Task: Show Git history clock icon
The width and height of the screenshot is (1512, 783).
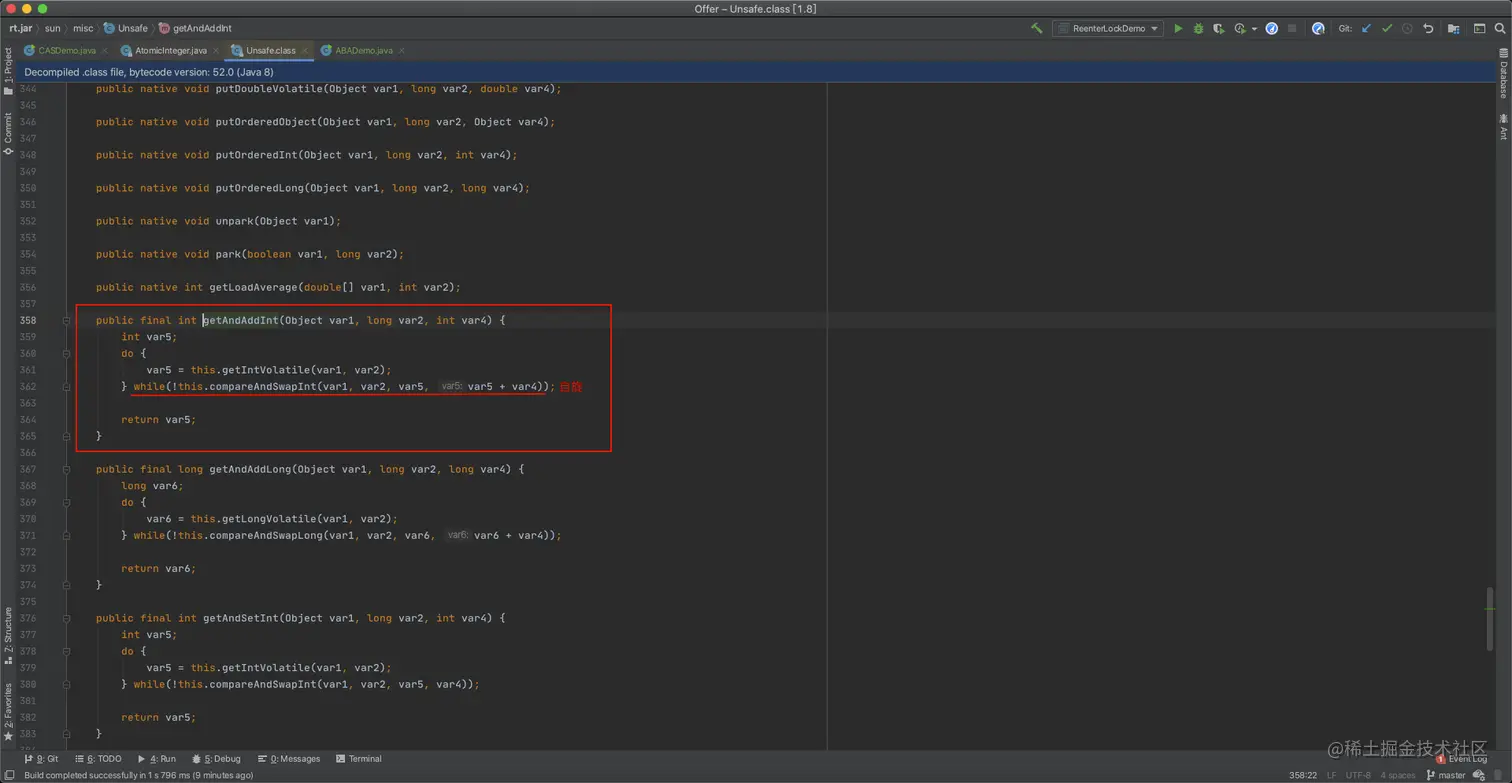Action: (1407, 28)
